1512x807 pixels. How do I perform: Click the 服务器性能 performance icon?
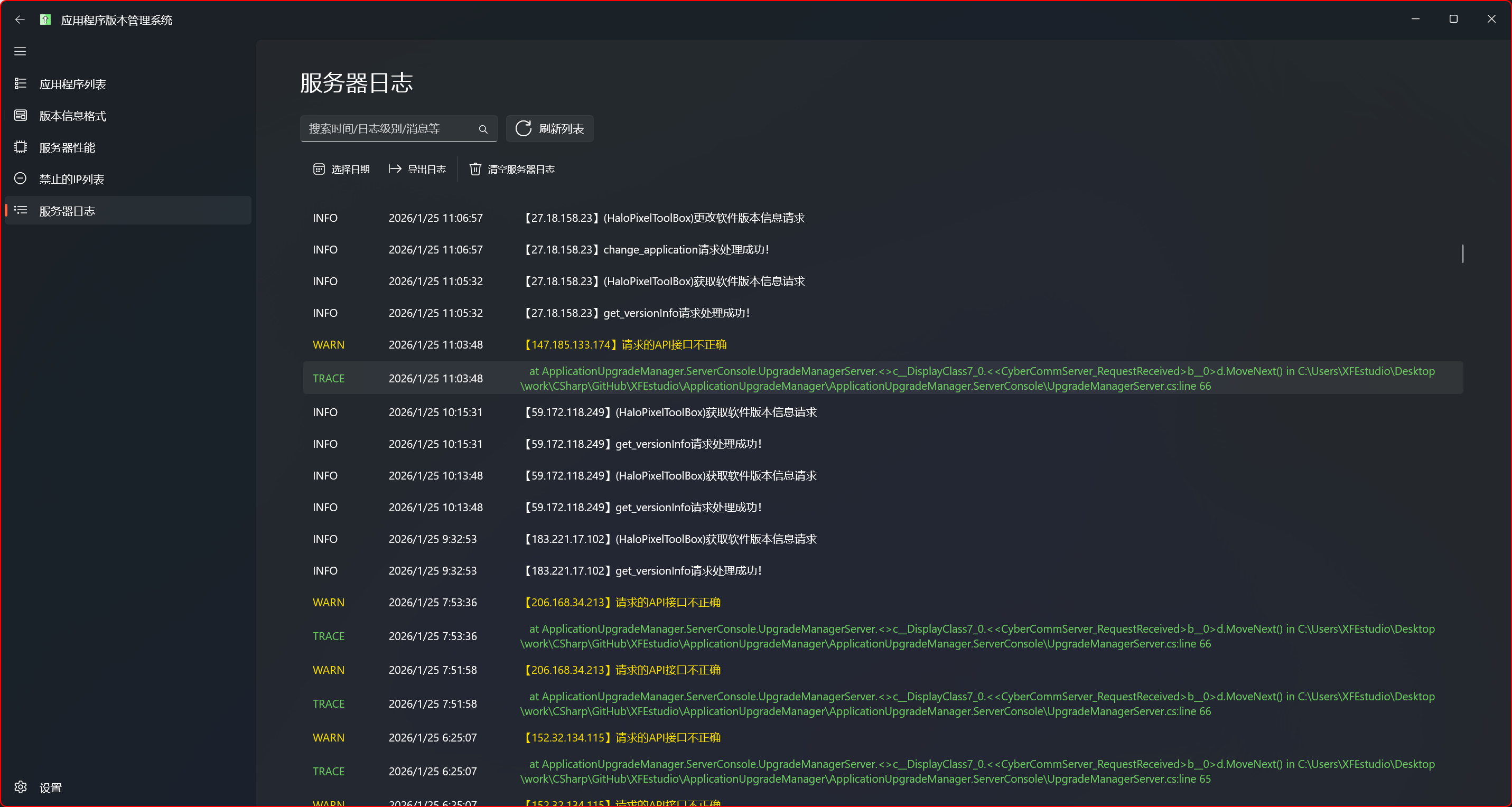20,147
